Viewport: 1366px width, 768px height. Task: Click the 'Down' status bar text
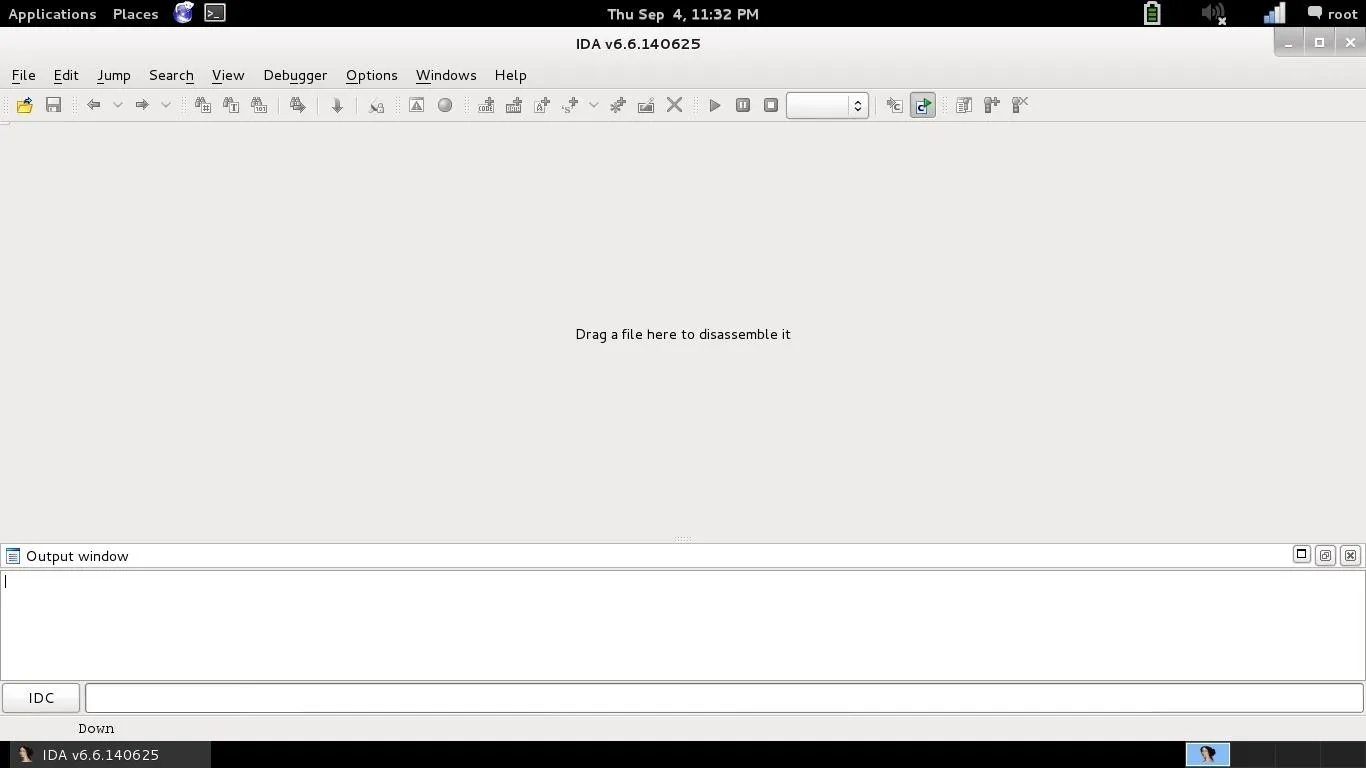96,729
